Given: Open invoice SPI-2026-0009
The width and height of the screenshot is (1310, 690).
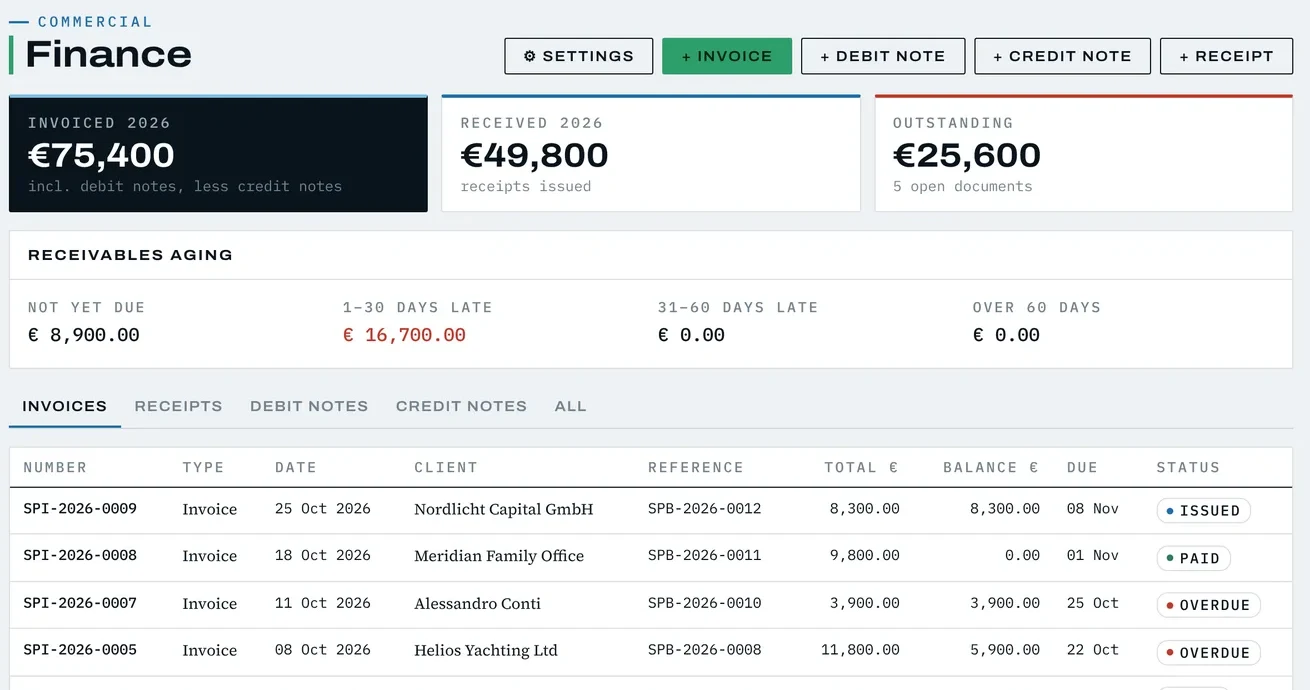Looking at the screenshot, I should 80,509.
